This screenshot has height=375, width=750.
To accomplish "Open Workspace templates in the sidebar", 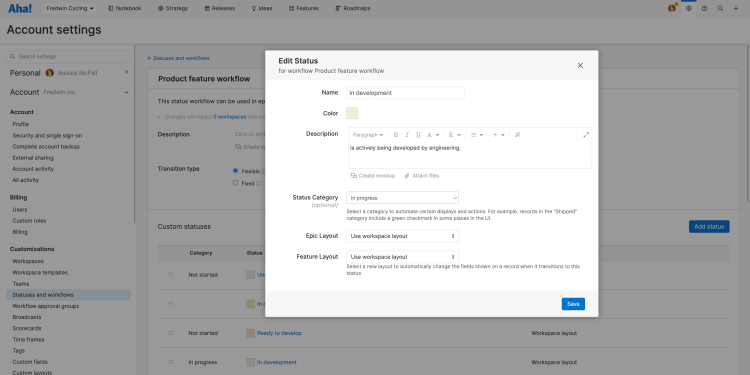I will click(40, 273).
